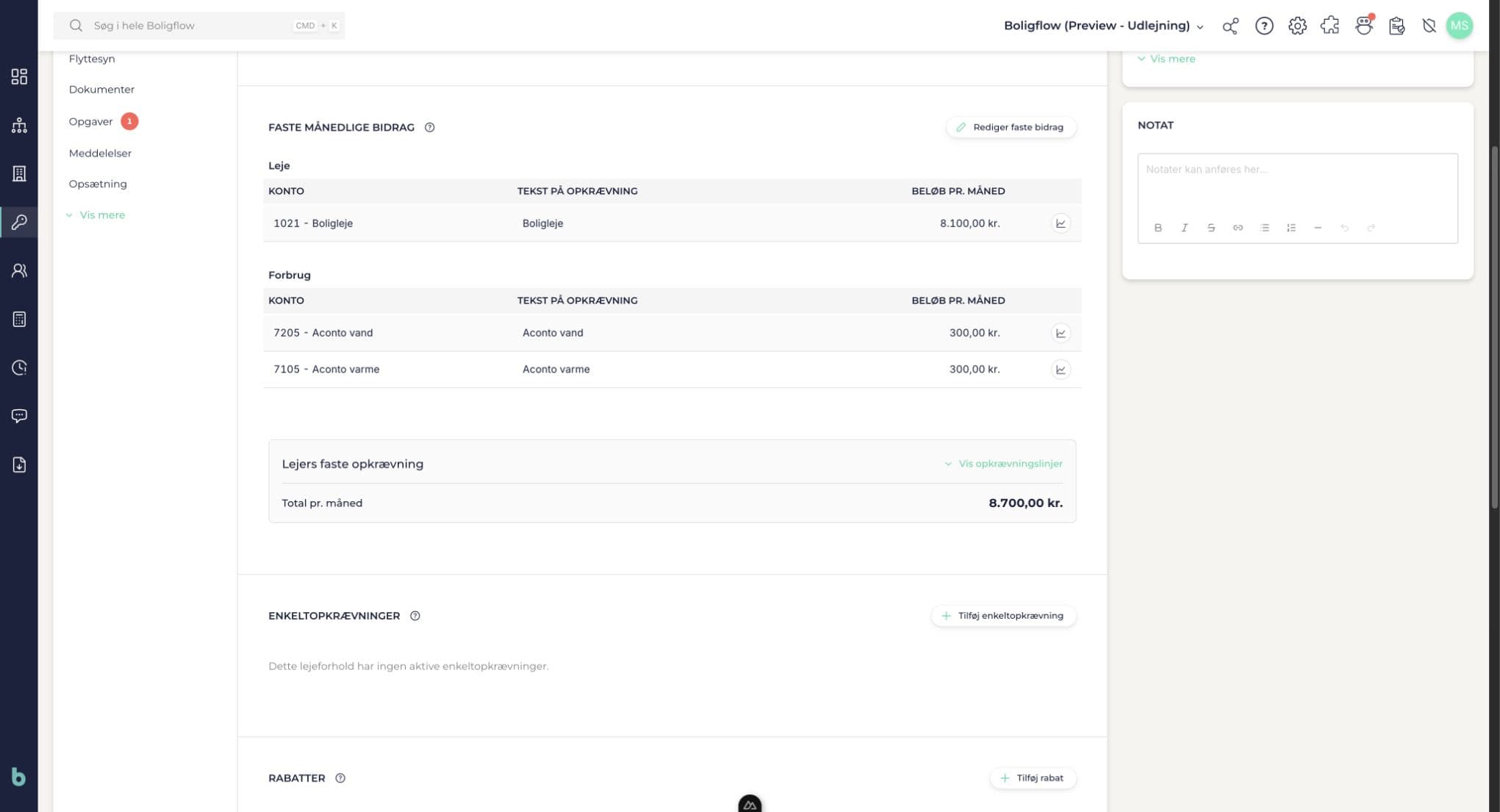Open help tooltip for Faste månedlige bidrag
1500x812 pixels.
[430, 127]
